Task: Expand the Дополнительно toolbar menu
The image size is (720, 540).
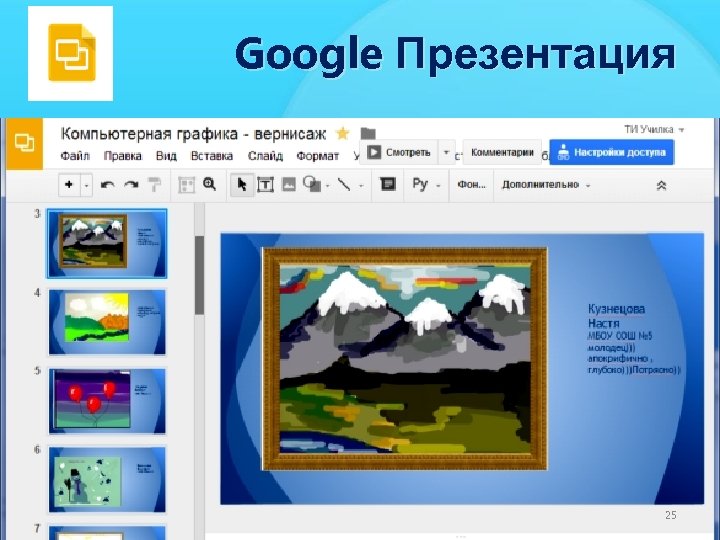Action: (x=546, y=185)
